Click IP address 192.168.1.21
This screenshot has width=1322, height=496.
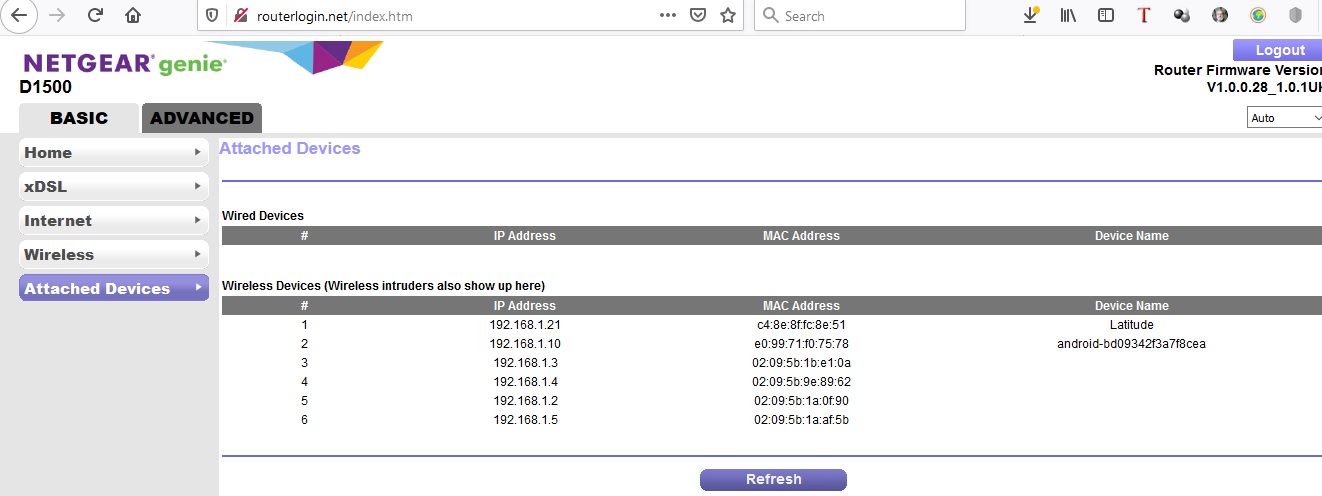pyautogui.click(x=525, y=325)
